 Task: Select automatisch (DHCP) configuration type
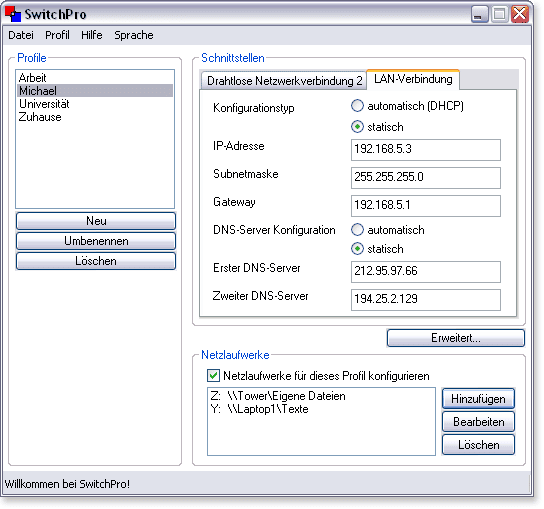tap(357, 105)
